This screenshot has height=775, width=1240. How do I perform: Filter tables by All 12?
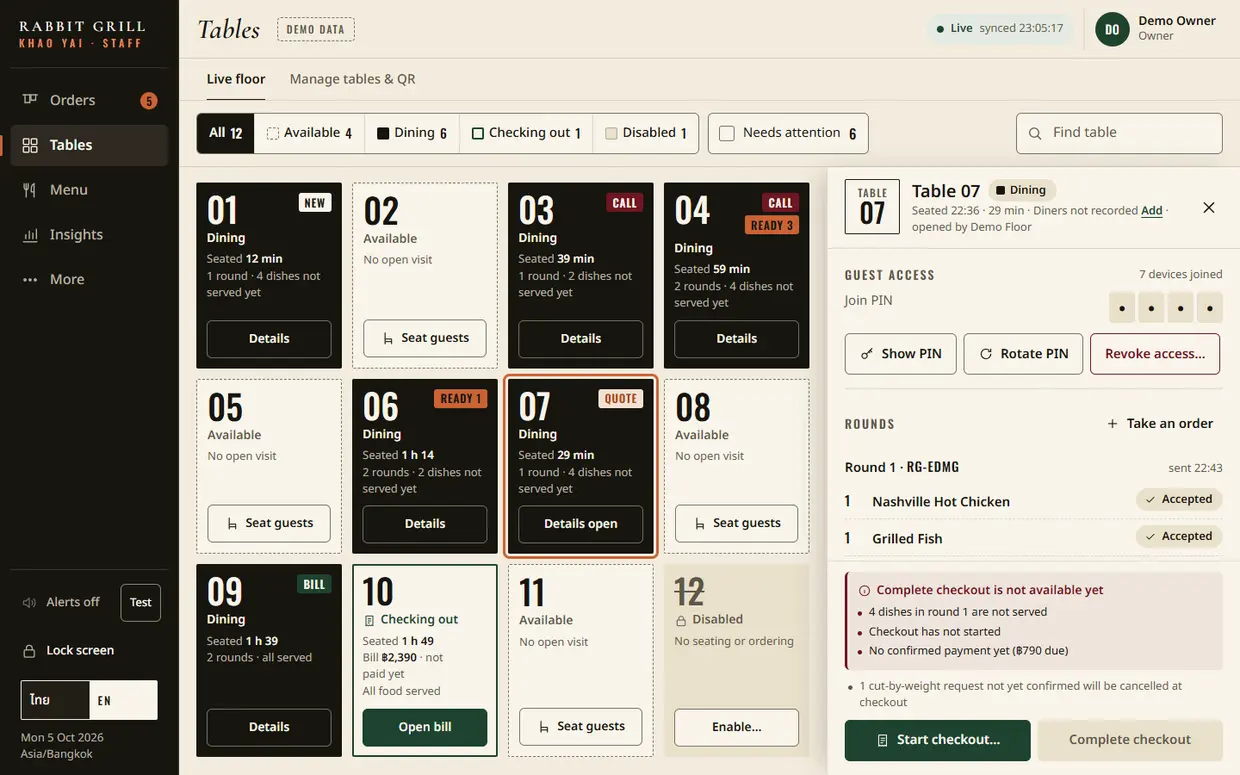[x=225, y=133]
